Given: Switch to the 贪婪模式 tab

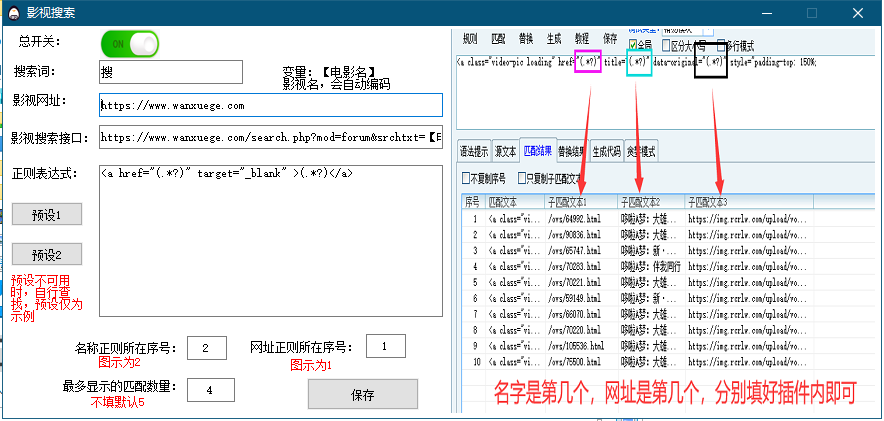Looking at the screenshot, I should point(640,151).
